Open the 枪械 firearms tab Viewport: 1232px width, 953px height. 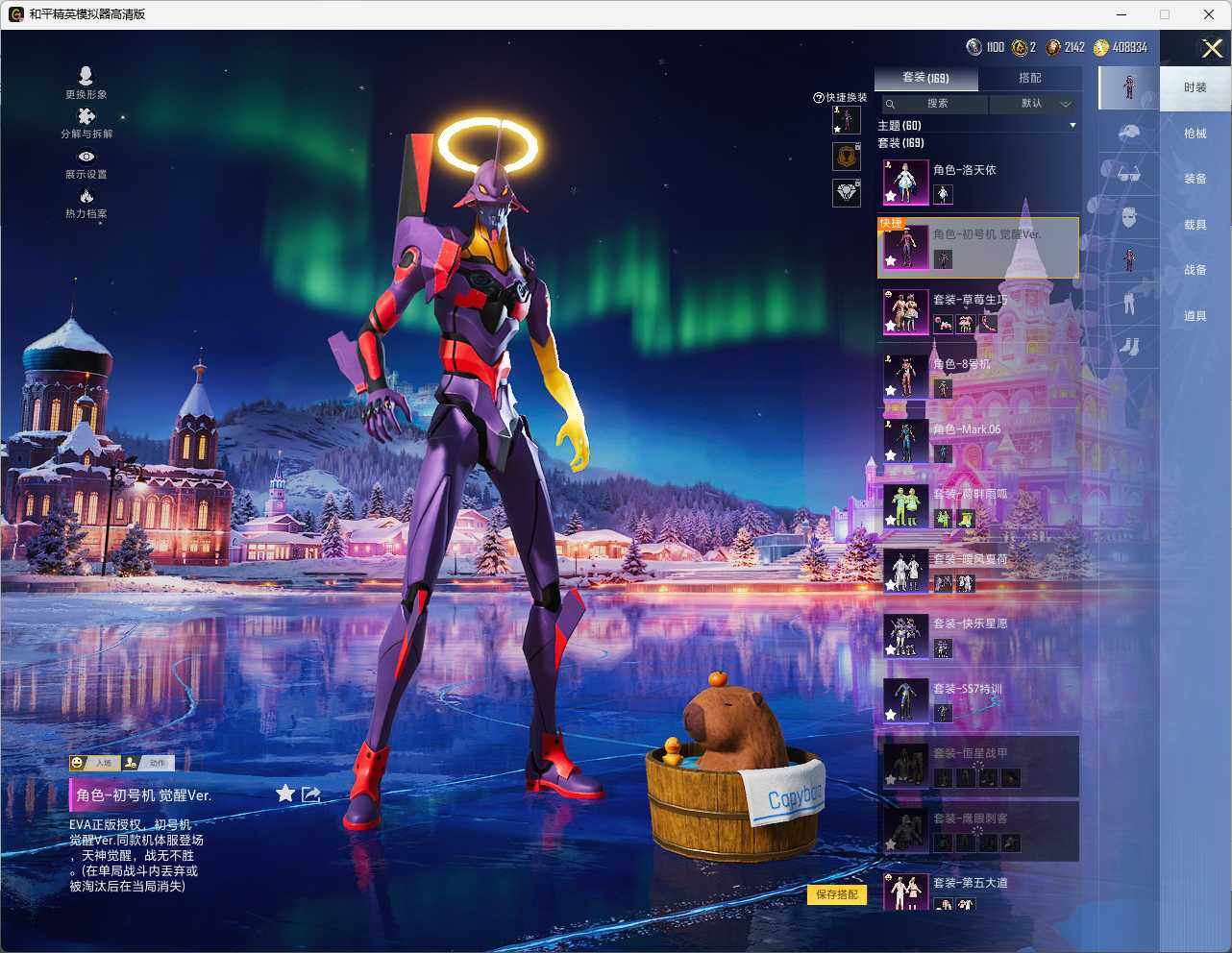click(1195, 134)
